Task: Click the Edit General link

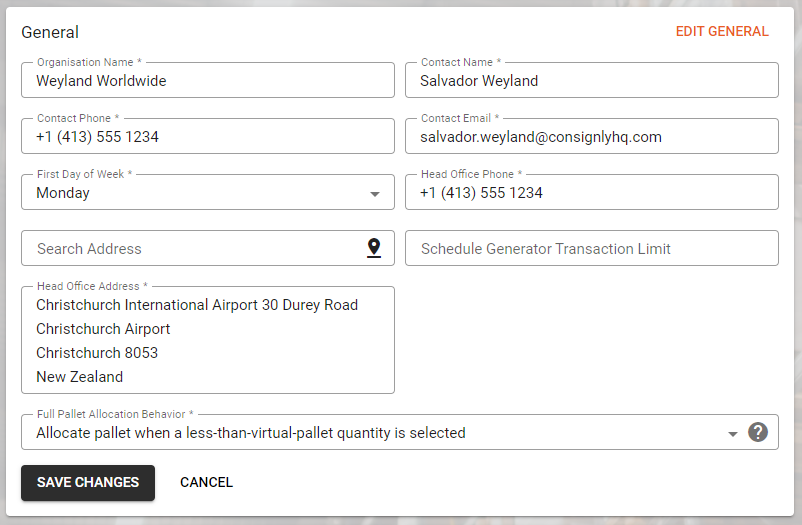Action: point(722,31)
